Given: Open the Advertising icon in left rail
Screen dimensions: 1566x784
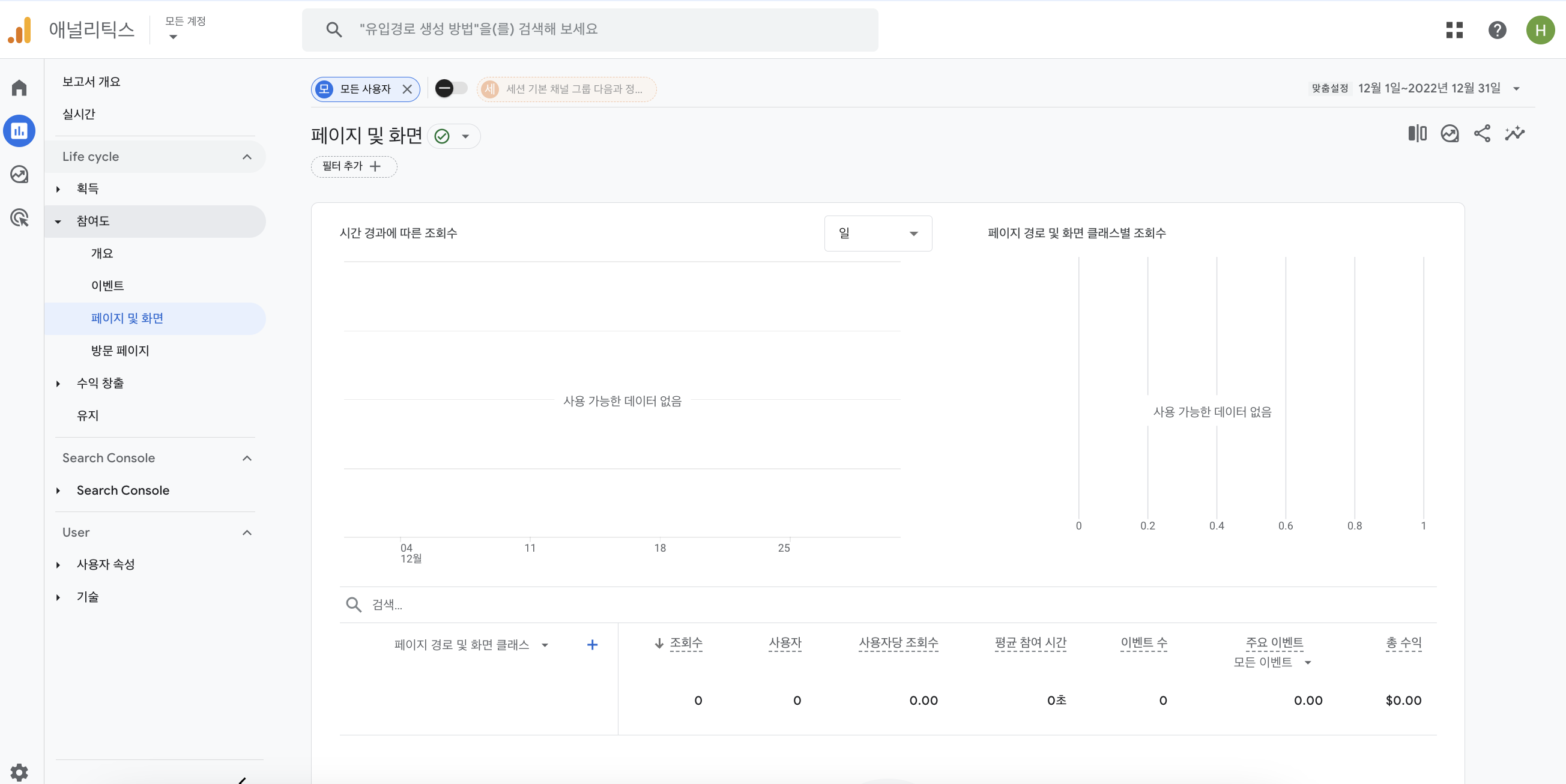Looking at the screenshot, I should coord(19,217).
